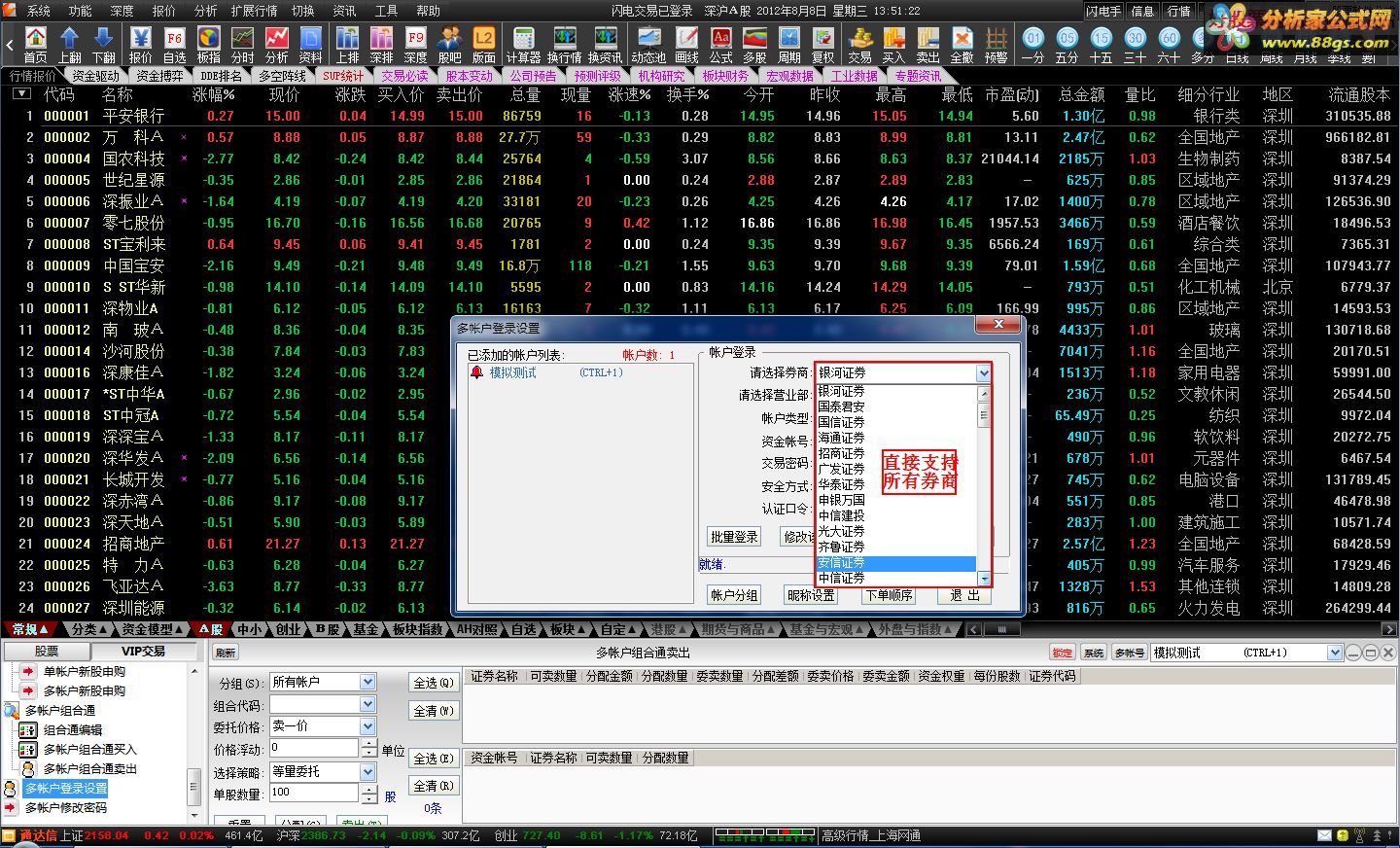Select the 多帐户组合通买入 tree item
The width and height of the screenshot is (1400, 848).
coord(89,749)
